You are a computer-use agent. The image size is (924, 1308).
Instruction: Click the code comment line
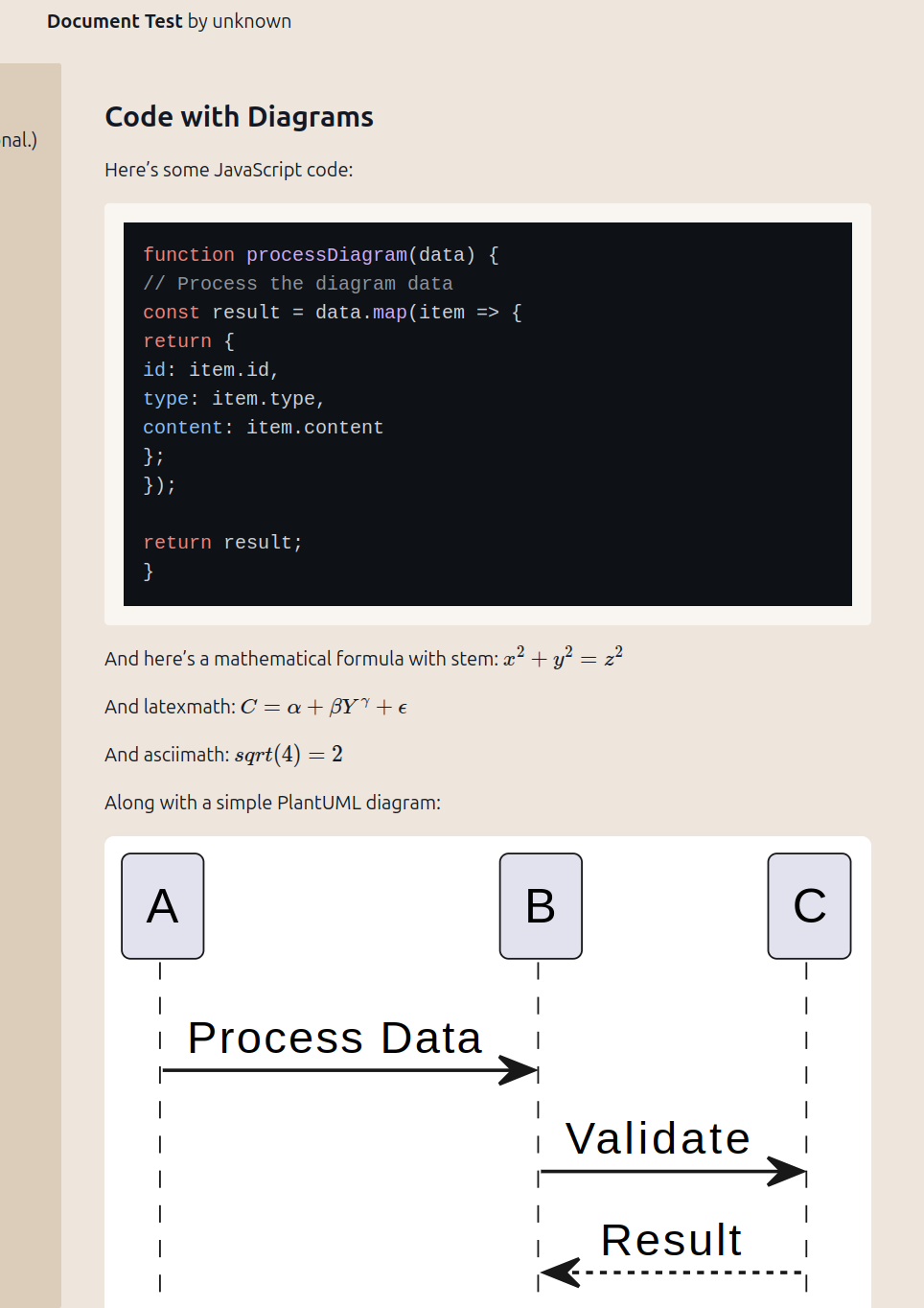(298, 283)
